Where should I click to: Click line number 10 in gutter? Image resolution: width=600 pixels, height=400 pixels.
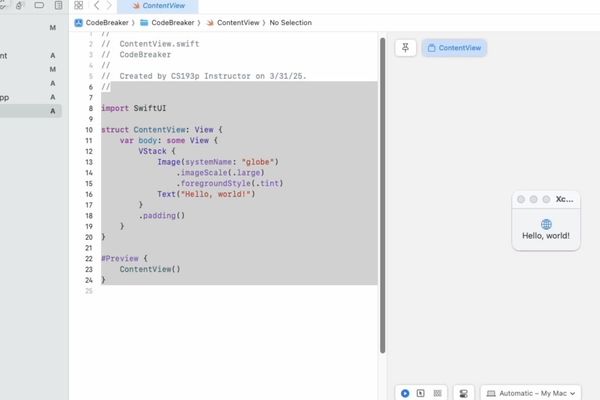(x=89, y=130)
